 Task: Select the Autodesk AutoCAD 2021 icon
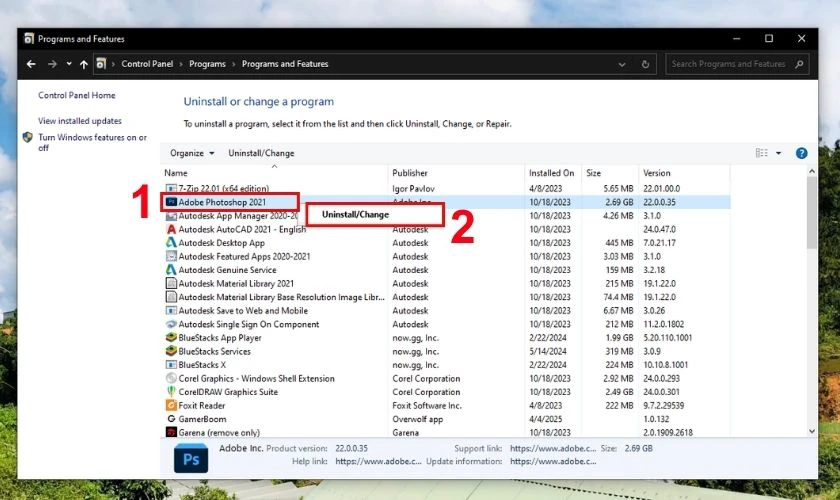[x=171, y=229]
